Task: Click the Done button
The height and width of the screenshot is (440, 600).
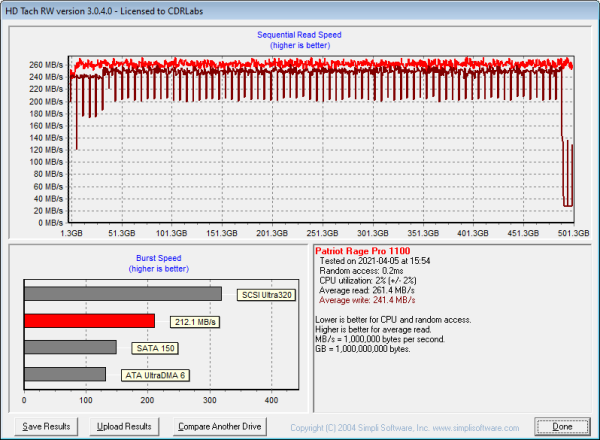Action: 561,426
